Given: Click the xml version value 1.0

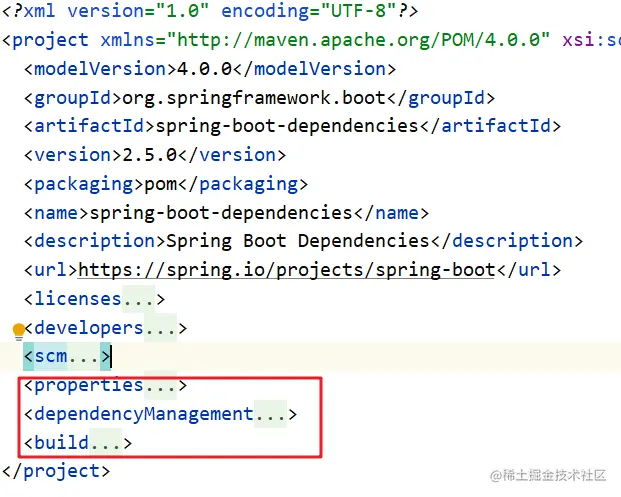Looking at the screenshot, I should coord(182,11).
